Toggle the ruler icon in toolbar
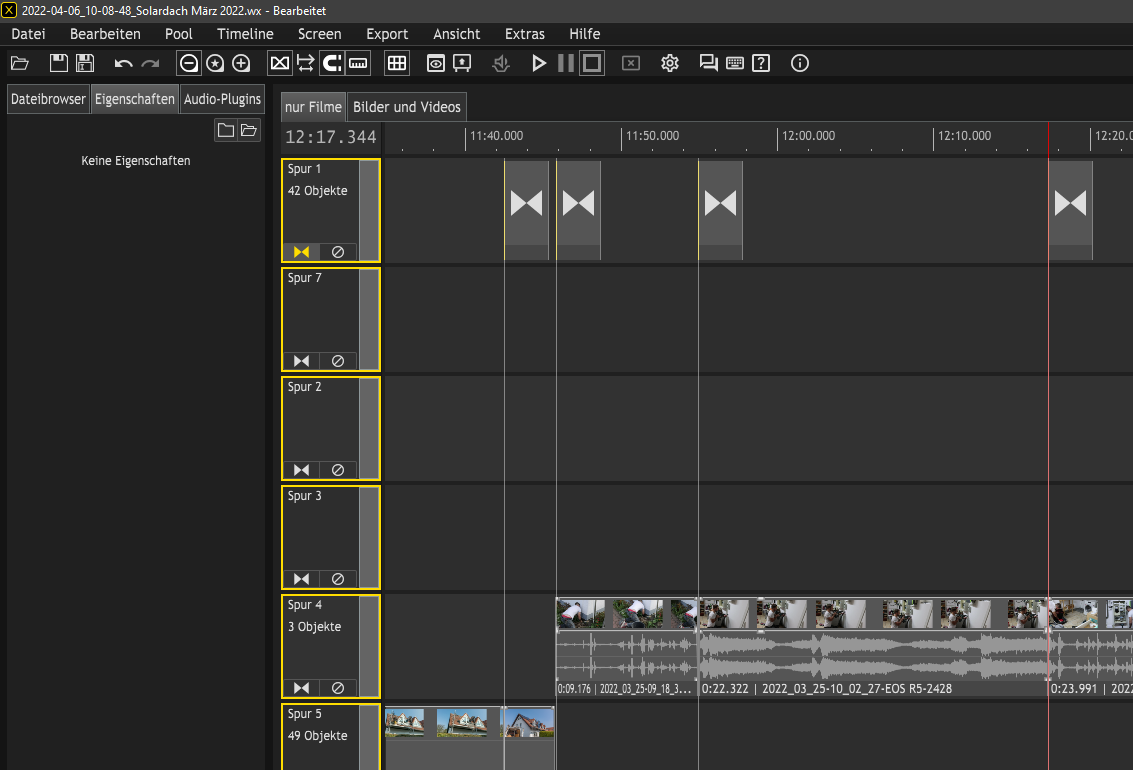 (x=358, y=64)
